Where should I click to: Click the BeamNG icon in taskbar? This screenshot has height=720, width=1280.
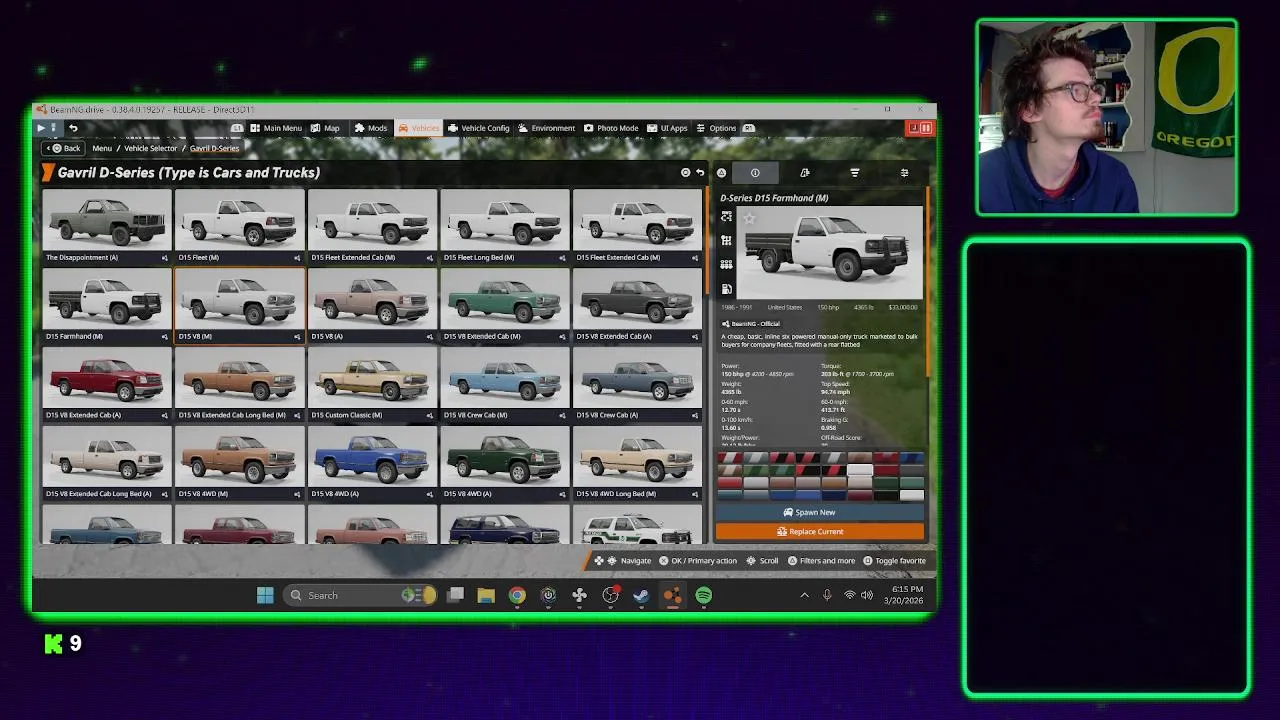tap(672, 595)
